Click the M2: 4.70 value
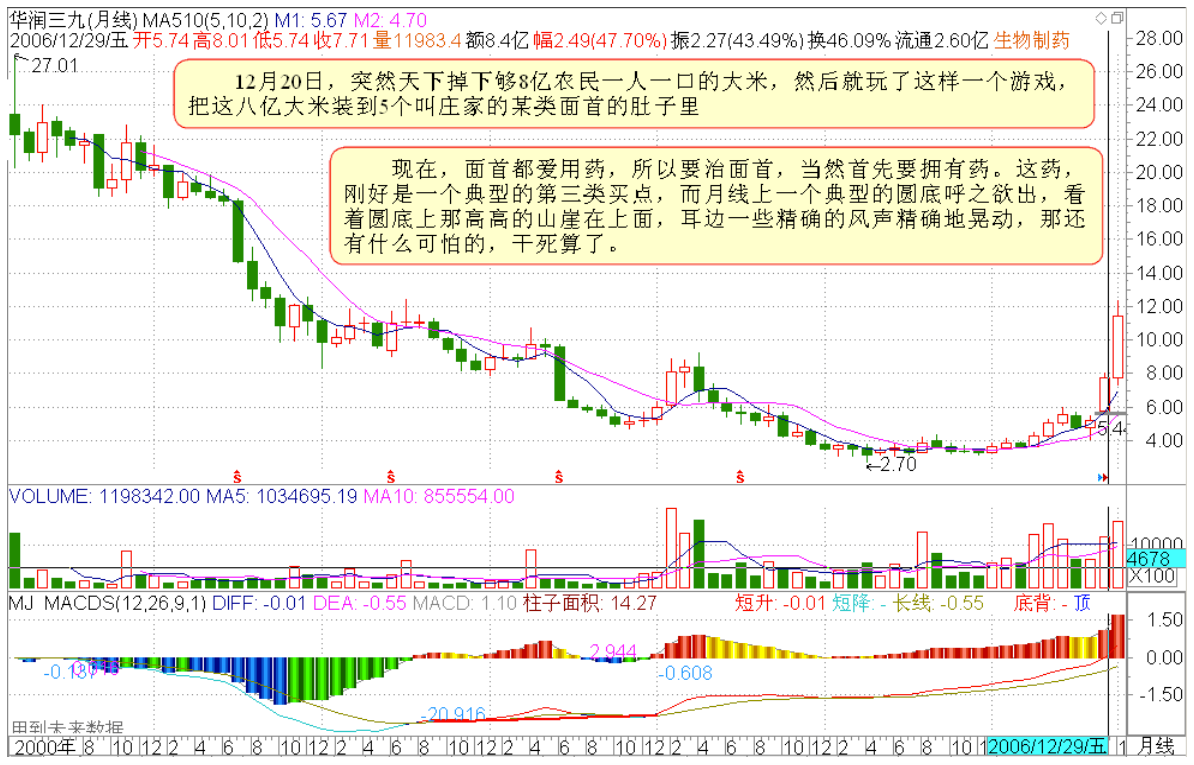Viewport: 1194px width, 765px height. point(390,21)
